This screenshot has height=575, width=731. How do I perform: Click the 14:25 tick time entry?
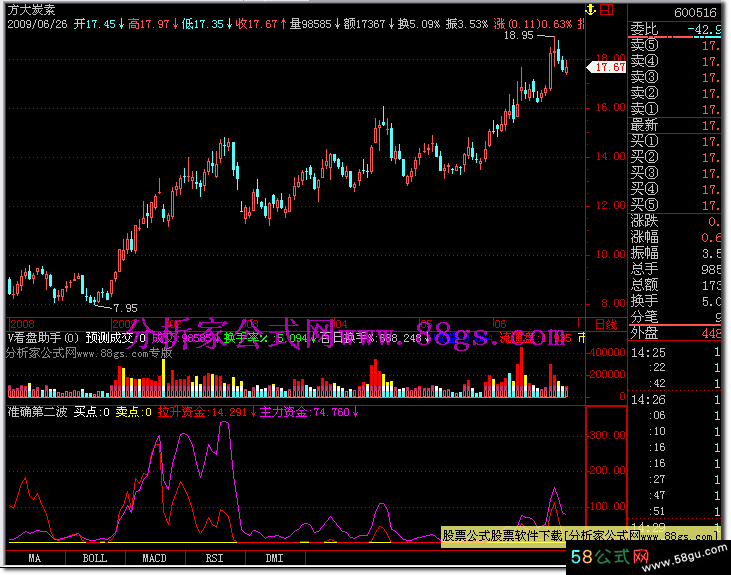pos(648,353)
